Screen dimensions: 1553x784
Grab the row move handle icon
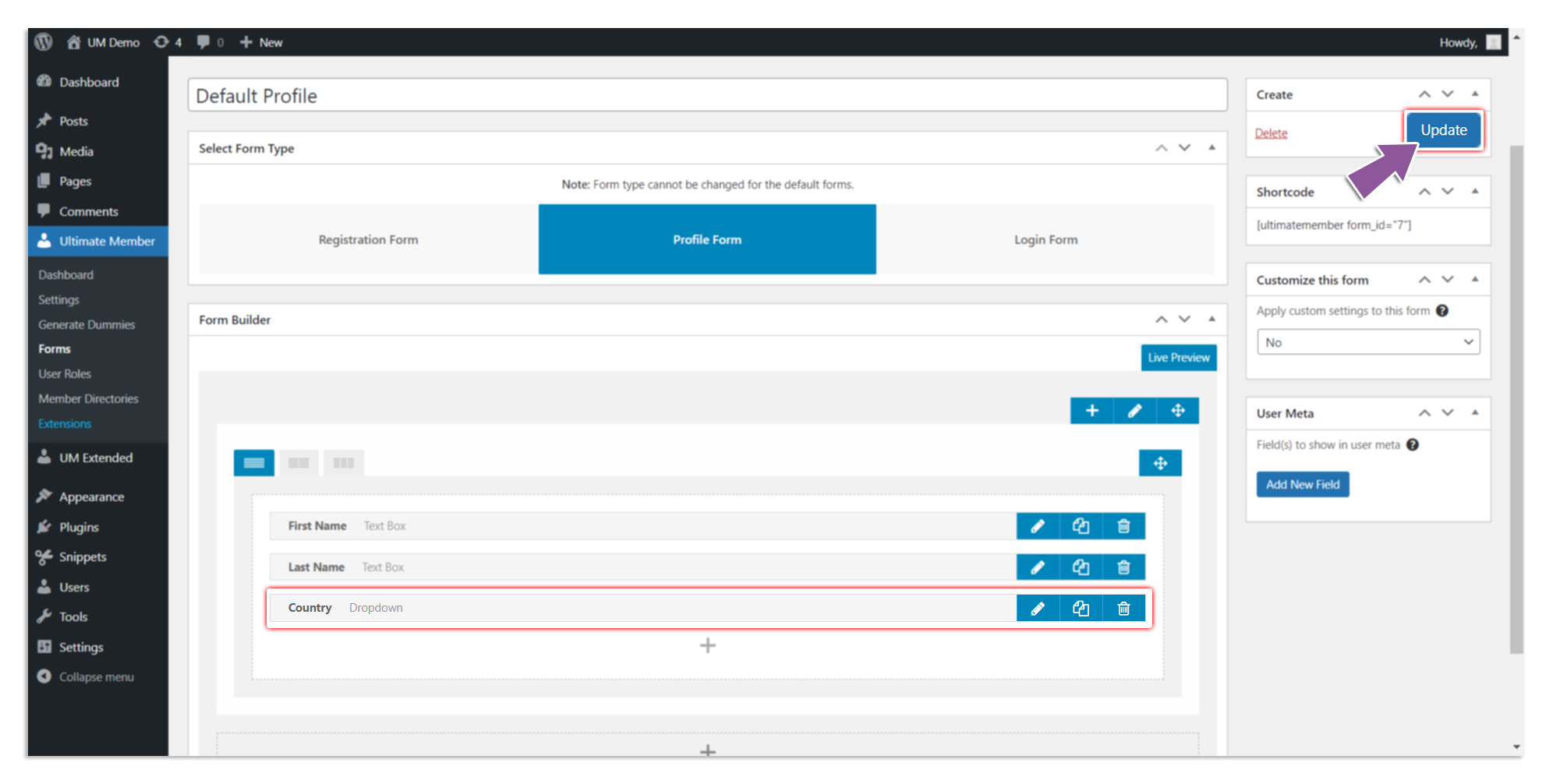(1177, 411)
